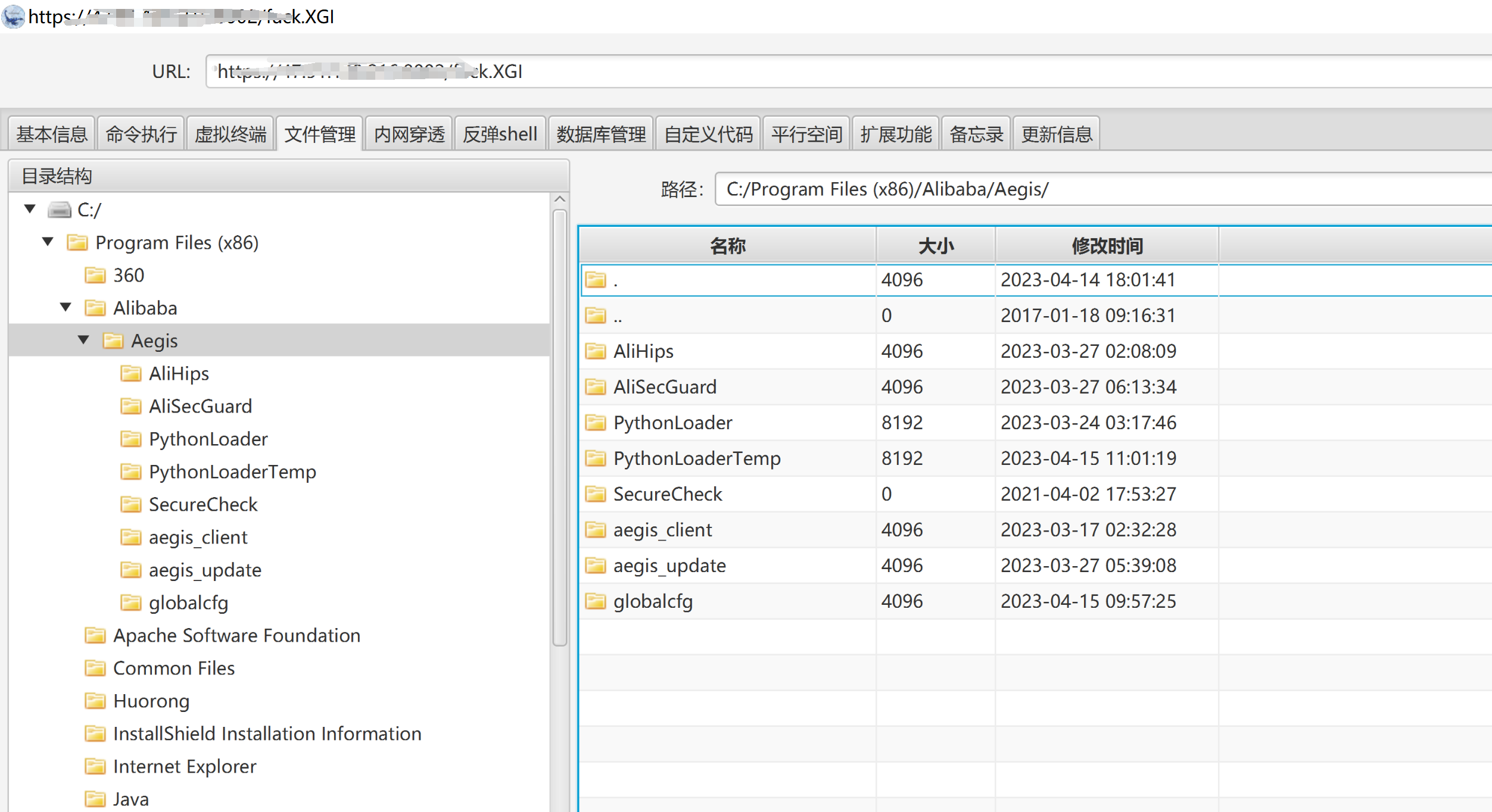Click Apache Software Foundation folder icon
The width and height of the screenshot is (1492, 812).
click(x=95, y=635)
